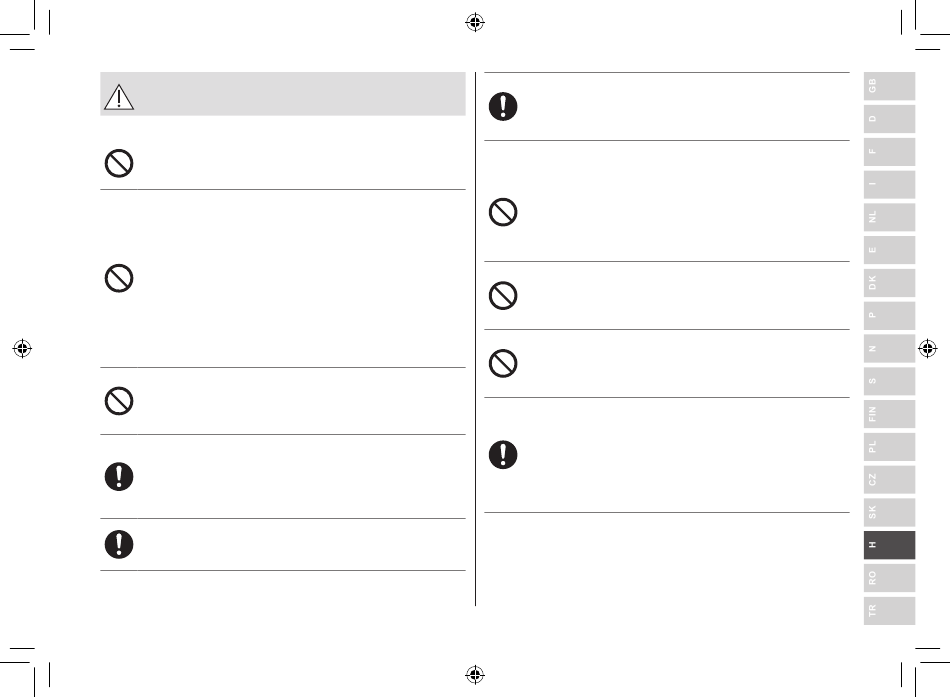Select the RO language tab
The height and width of the screenshot is (697, 950).
tap(889, 578)
